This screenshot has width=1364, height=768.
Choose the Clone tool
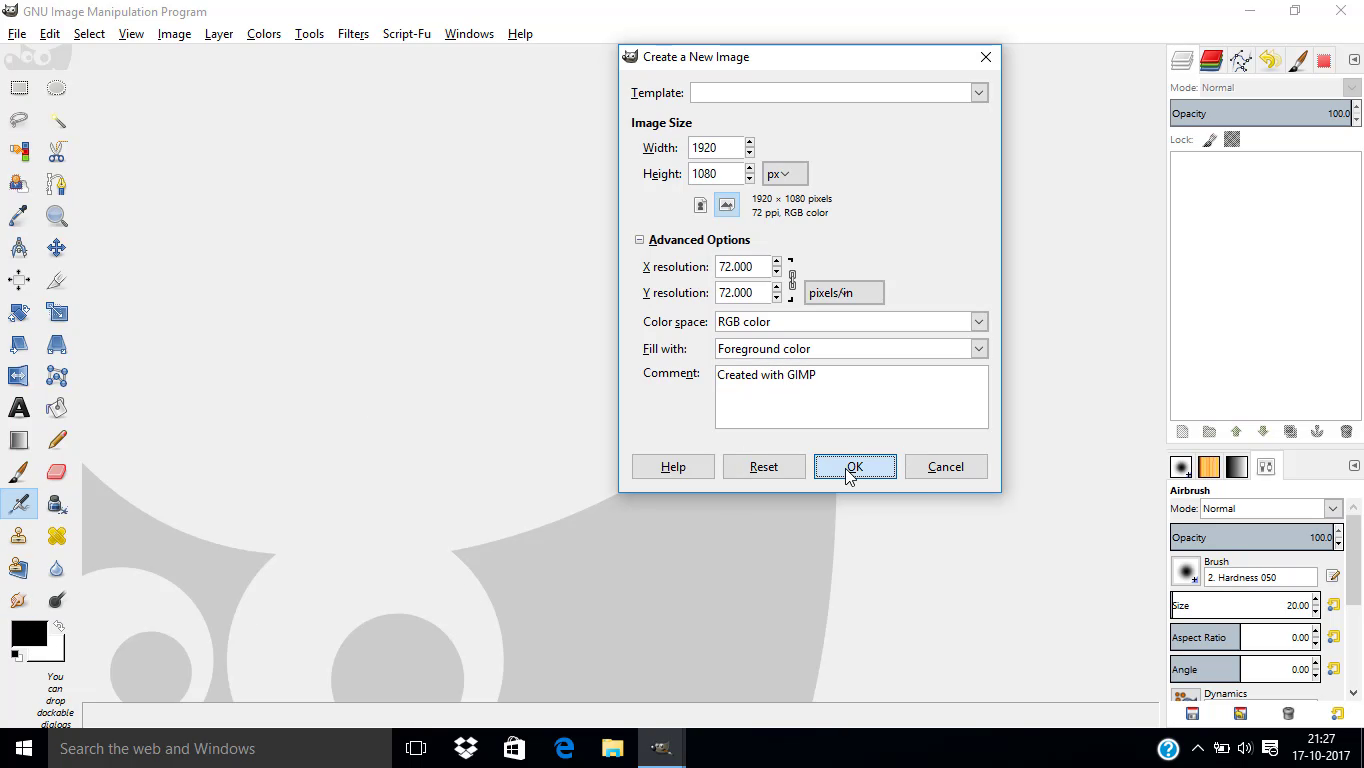(19, 536)
